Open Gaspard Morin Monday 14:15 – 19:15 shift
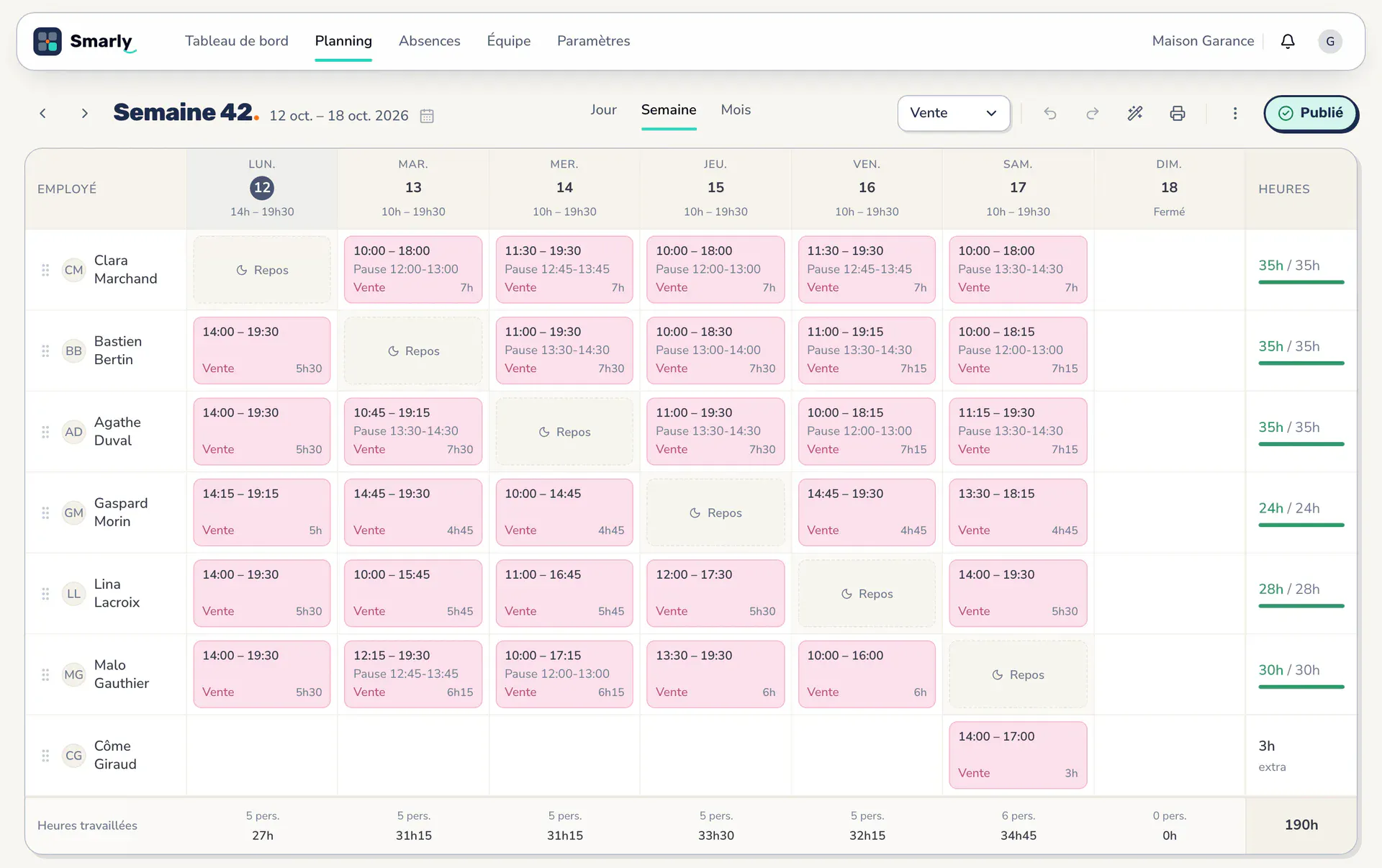The width and height of the screenshot is (1382, 868). (262, 512)
